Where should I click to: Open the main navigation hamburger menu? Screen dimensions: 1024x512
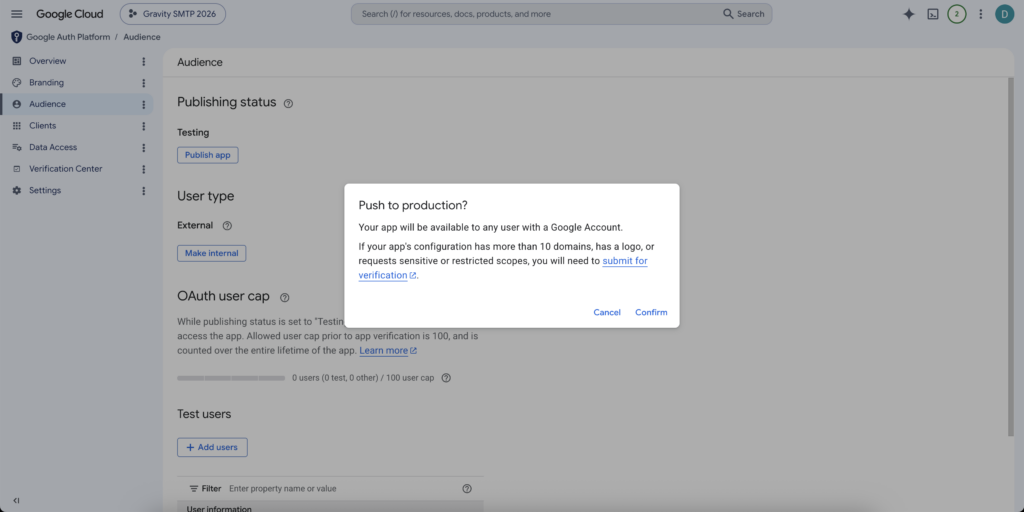(x=17, y=14)
